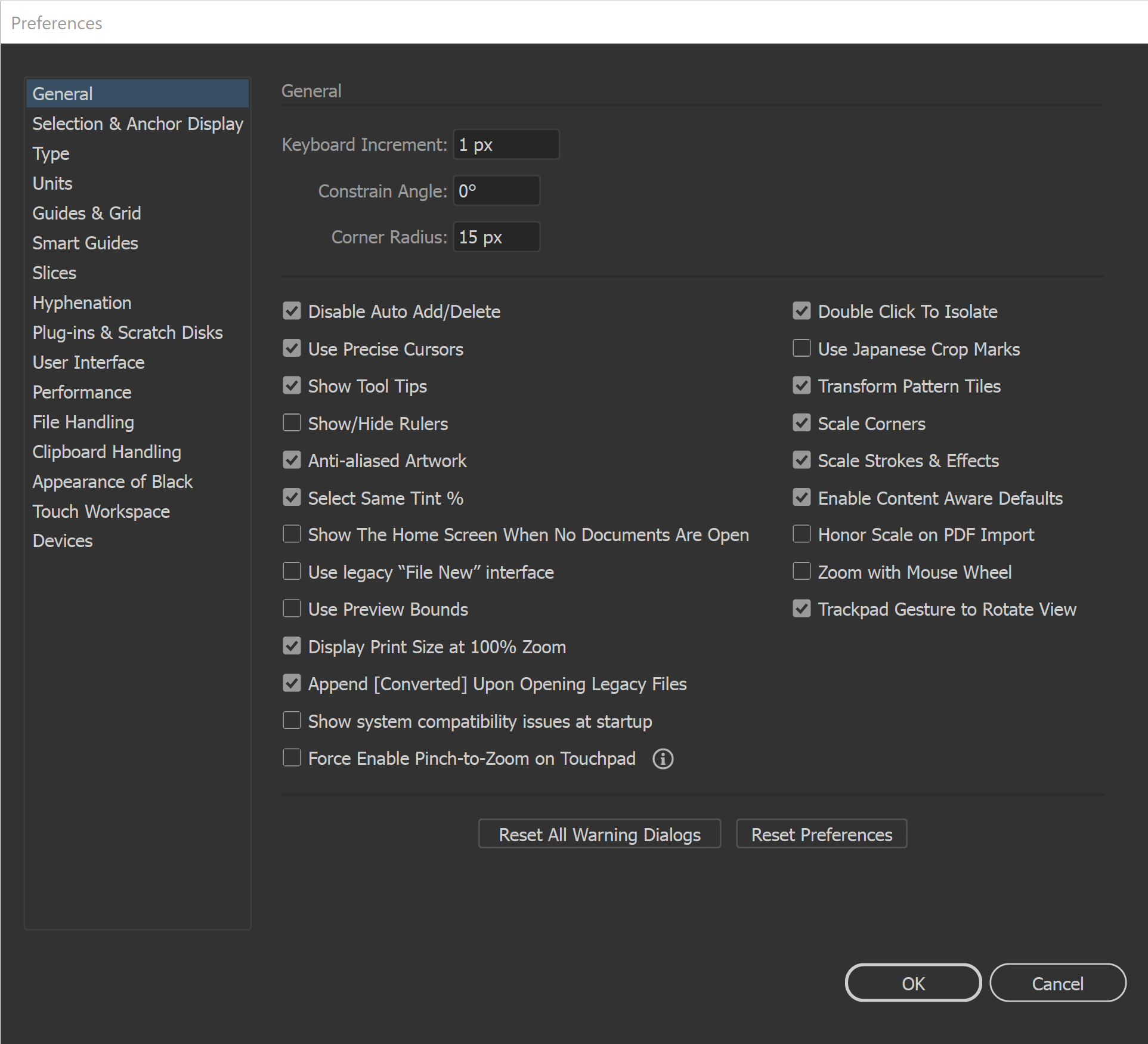Click Reset All Warning Dialogs button

coord(599,834)
